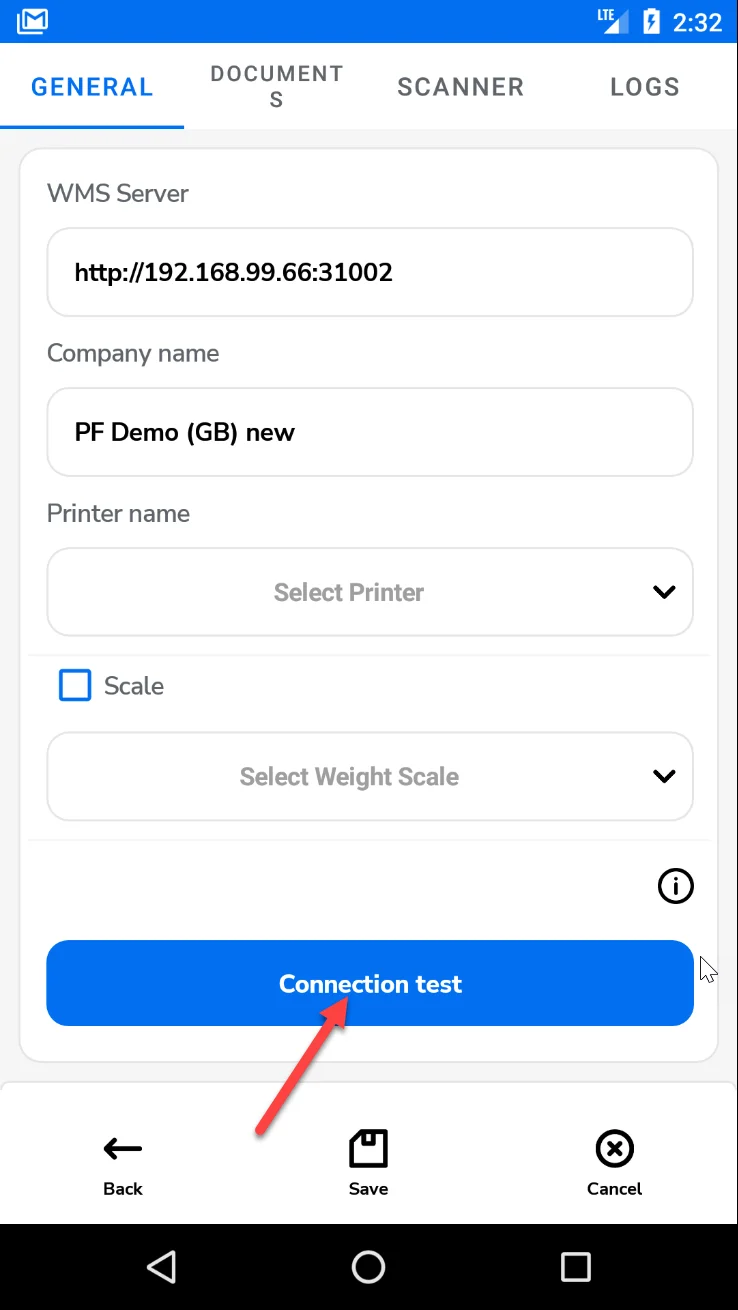
Task: Switch to the Documents tab
Action: [x=276, y=87]
